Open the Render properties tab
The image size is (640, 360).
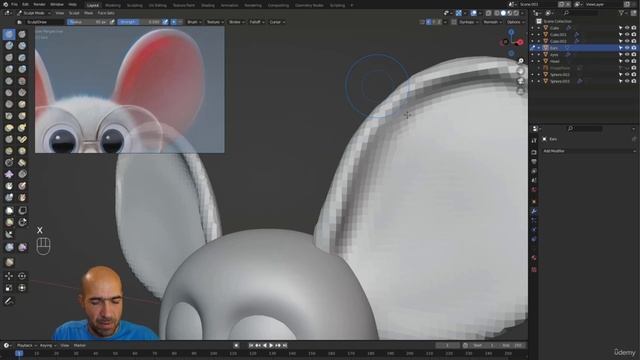[534, 152]
